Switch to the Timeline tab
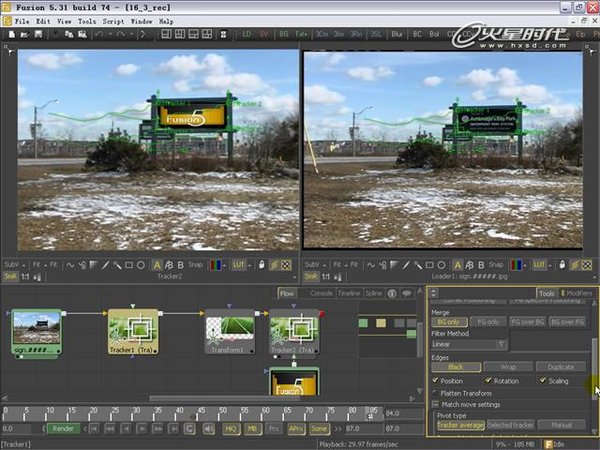The height and width of the screenshot is (450, 600). 348,293
